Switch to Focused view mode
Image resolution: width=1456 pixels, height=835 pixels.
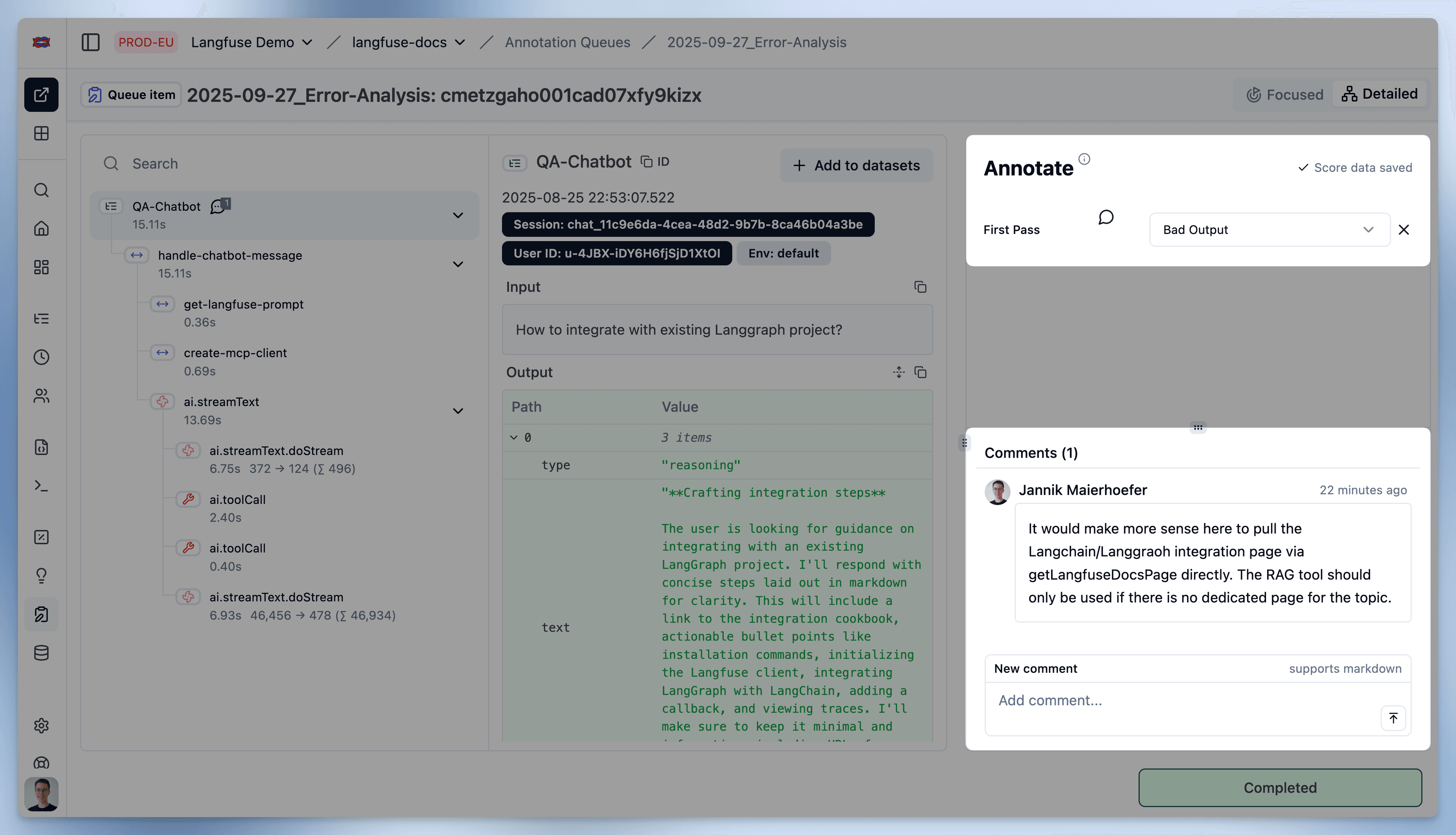pos(1285,95)
